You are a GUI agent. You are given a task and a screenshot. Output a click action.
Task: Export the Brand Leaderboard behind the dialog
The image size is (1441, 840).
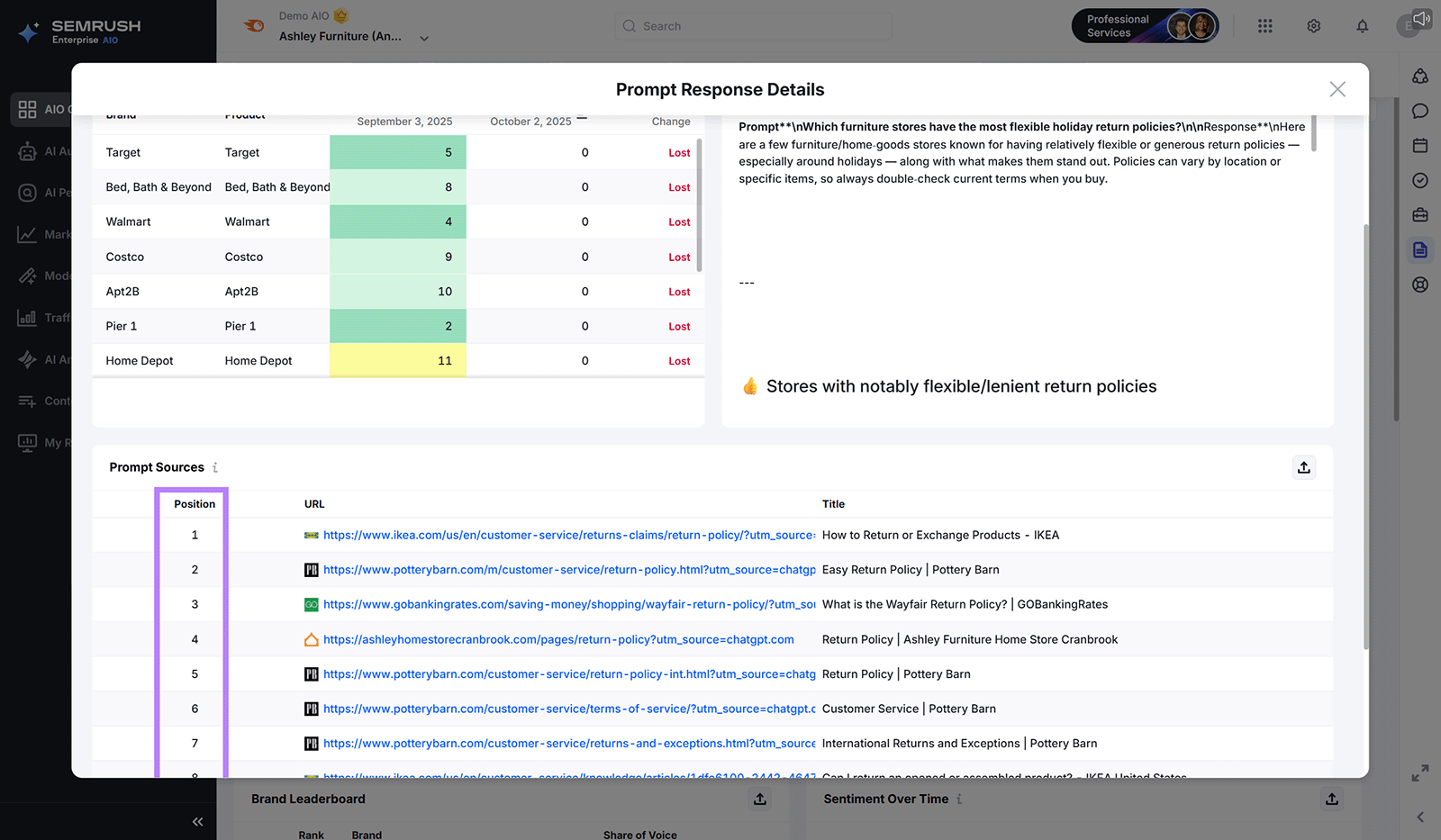(x=760, y=799)
